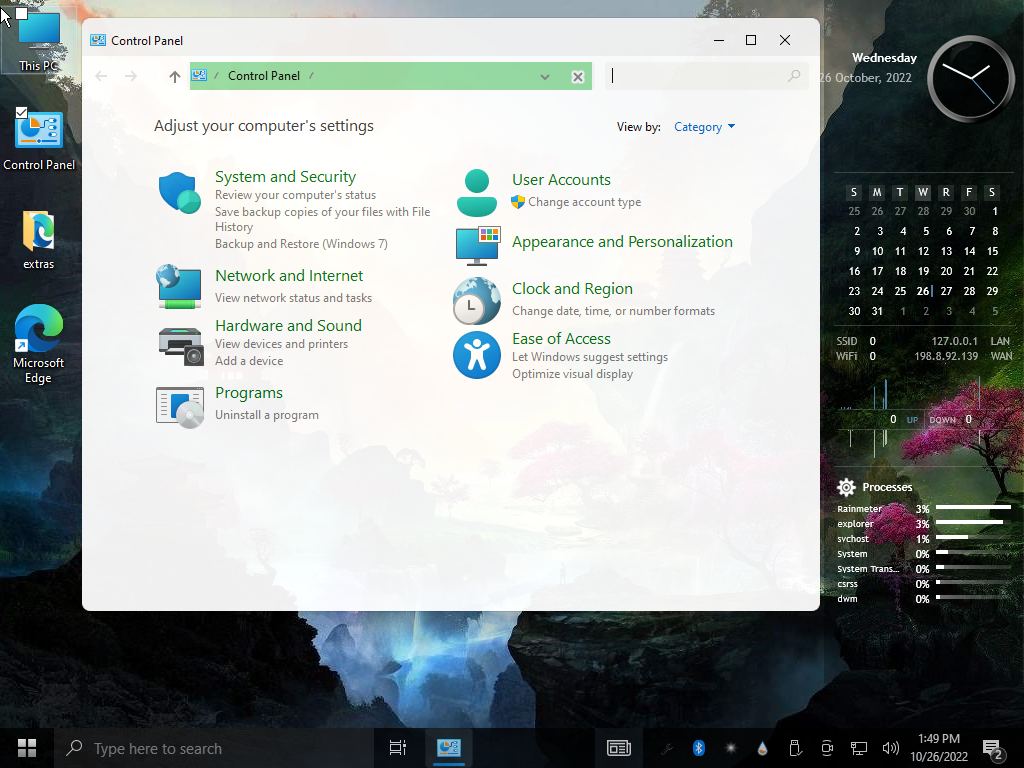
Task: Open Uninstall a program link
Action: pos(267,415)
